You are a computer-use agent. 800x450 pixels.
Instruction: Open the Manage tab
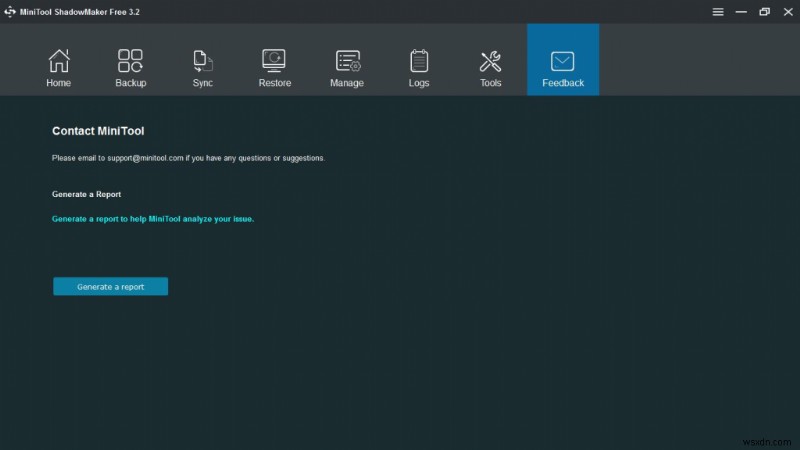[x=347, y=68]
